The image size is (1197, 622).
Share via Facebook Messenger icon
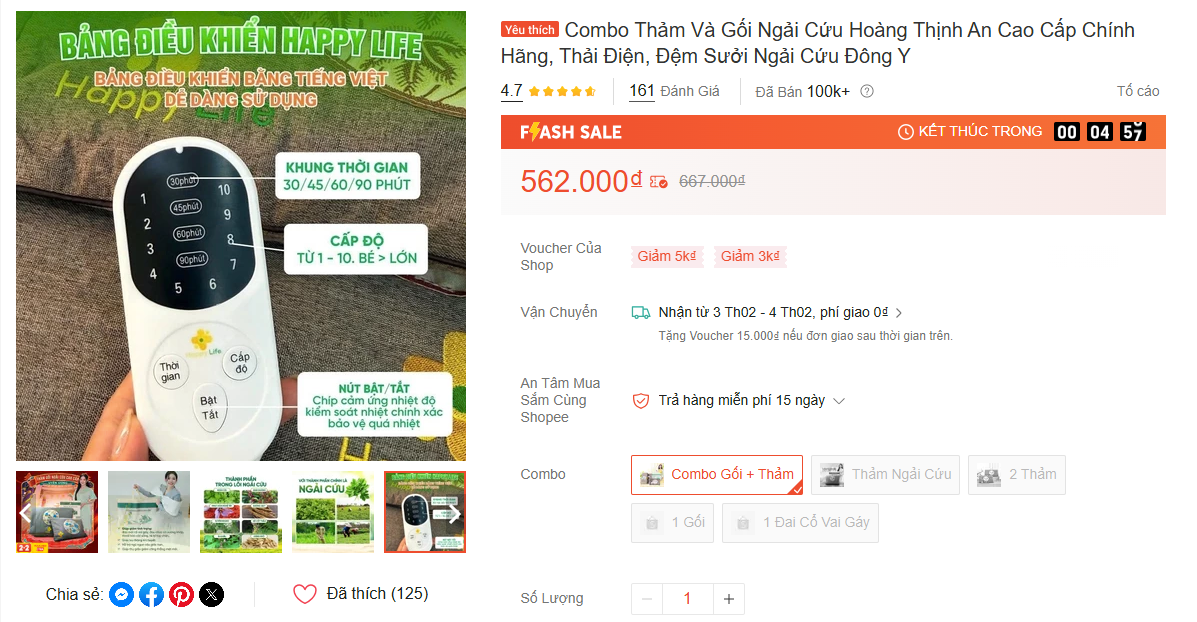point(121,594)
